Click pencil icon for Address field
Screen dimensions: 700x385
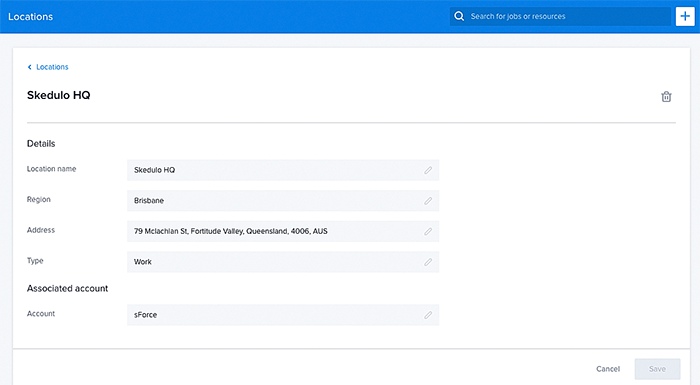(428, 231)
